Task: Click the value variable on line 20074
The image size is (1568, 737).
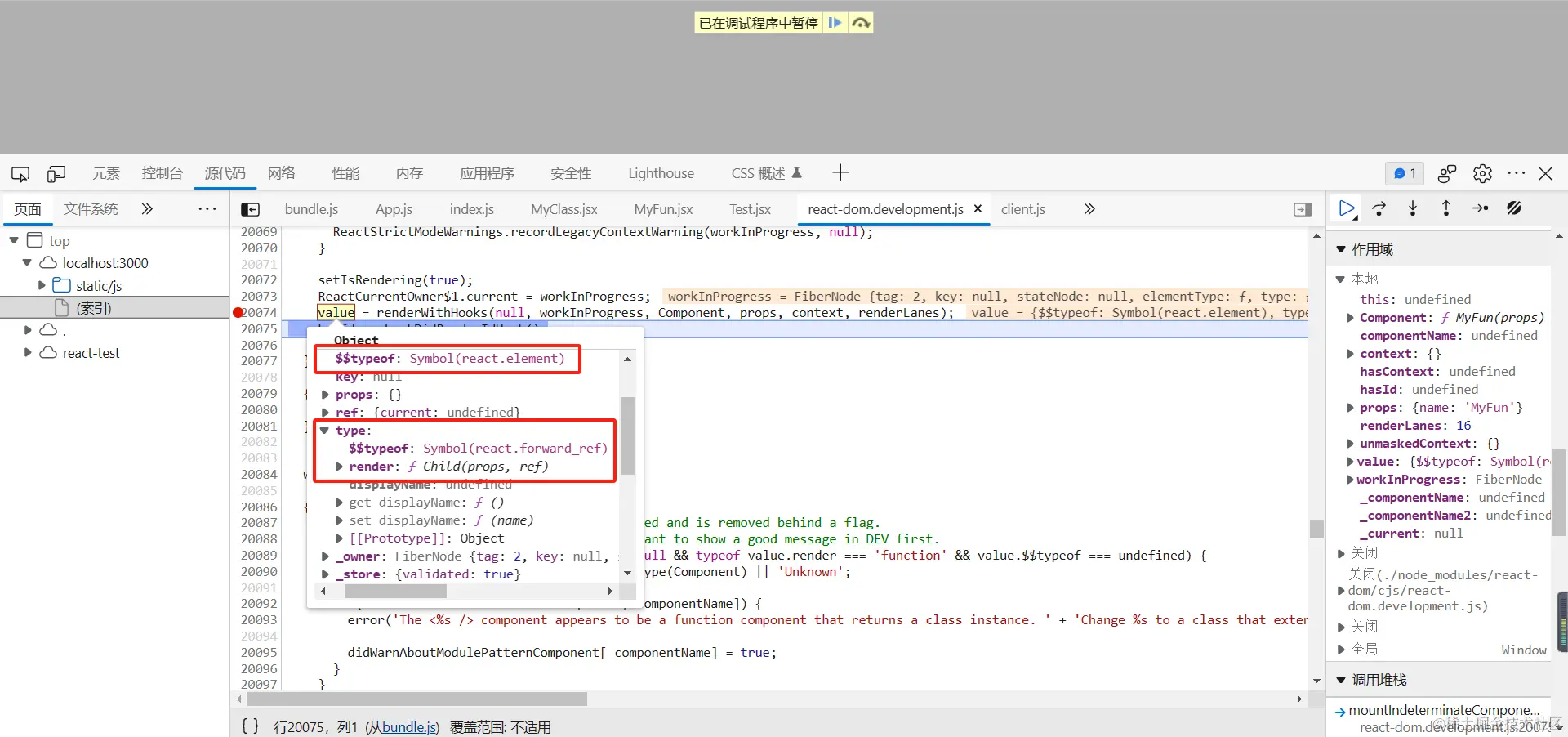Action: pos(336,312)
